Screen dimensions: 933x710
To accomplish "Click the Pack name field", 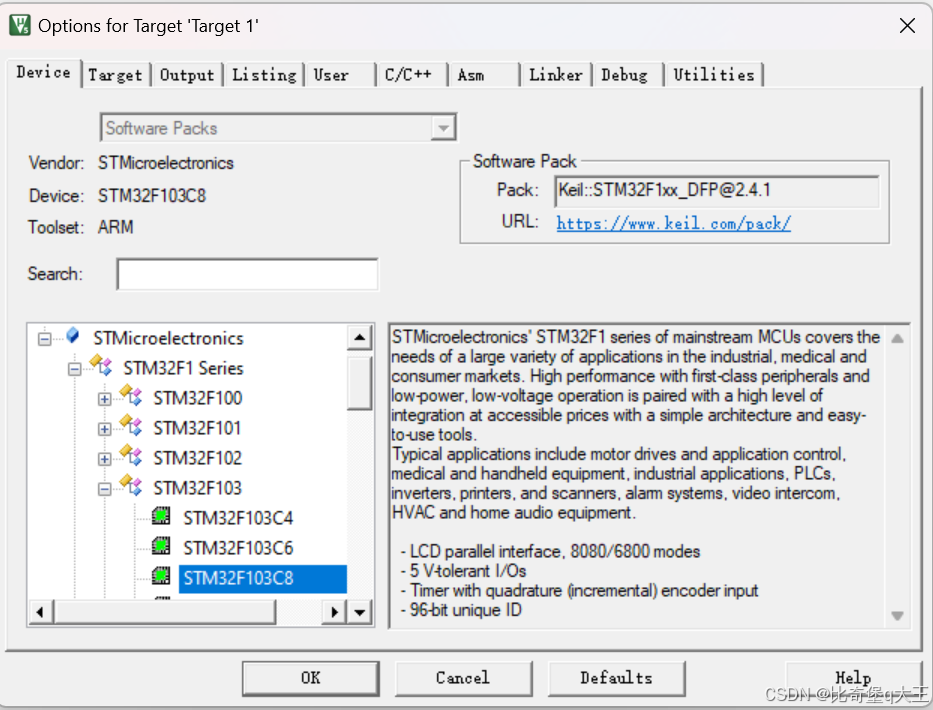I will [717, 191].
